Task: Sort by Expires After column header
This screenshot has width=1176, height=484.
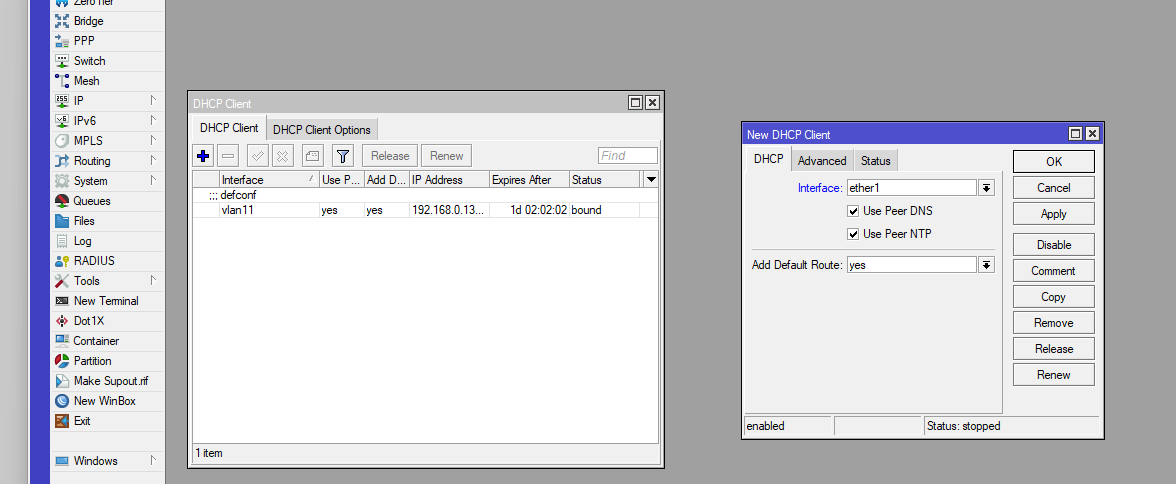Action: pyautogui.click(x=529, y=180)
